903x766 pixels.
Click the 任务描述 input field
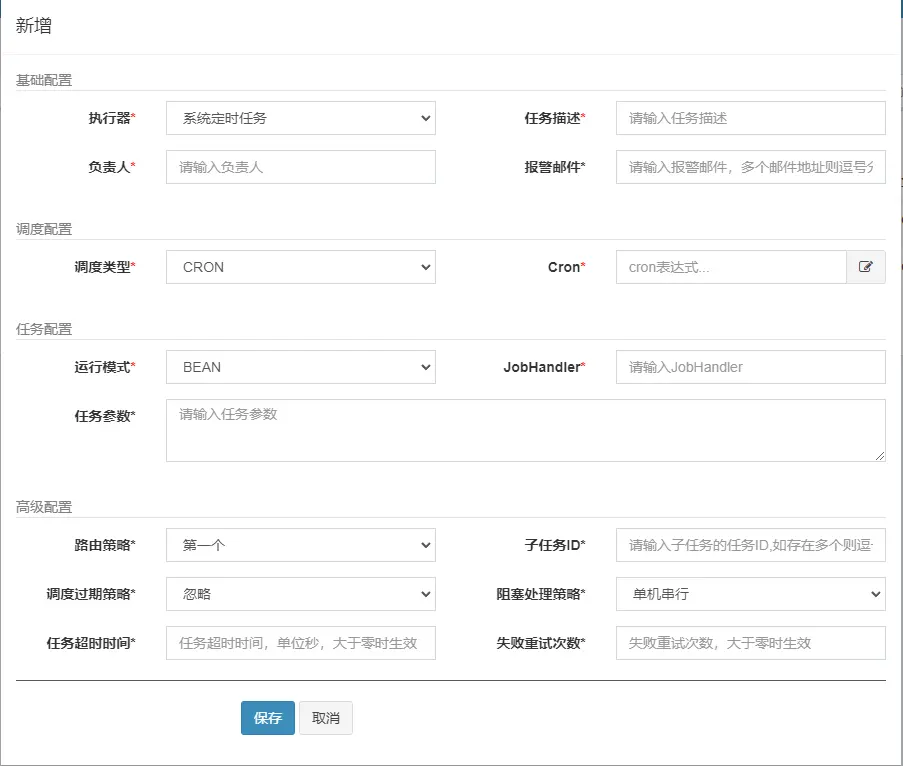point(750,117)
